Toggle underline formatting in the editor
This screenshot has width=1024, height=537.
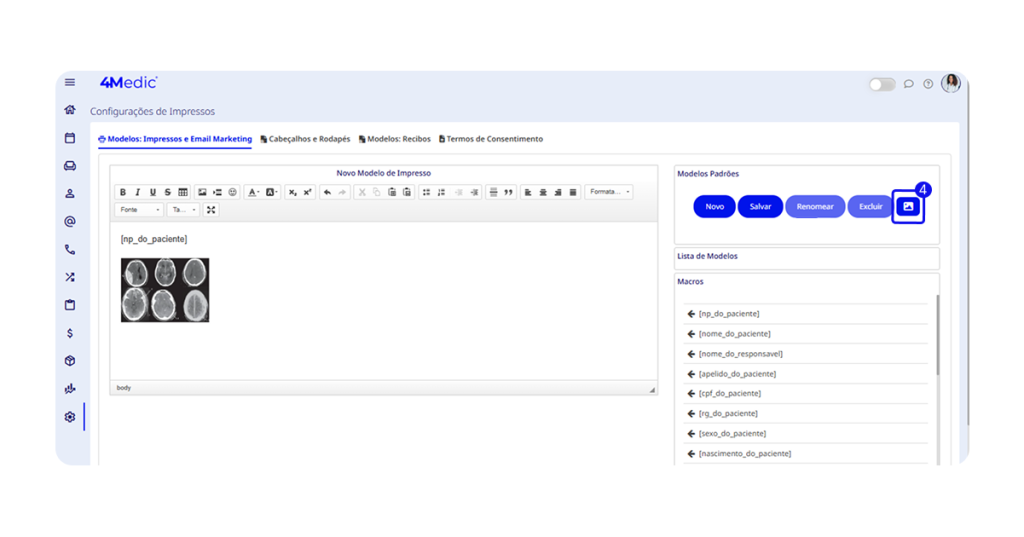(x=153, y=192)
